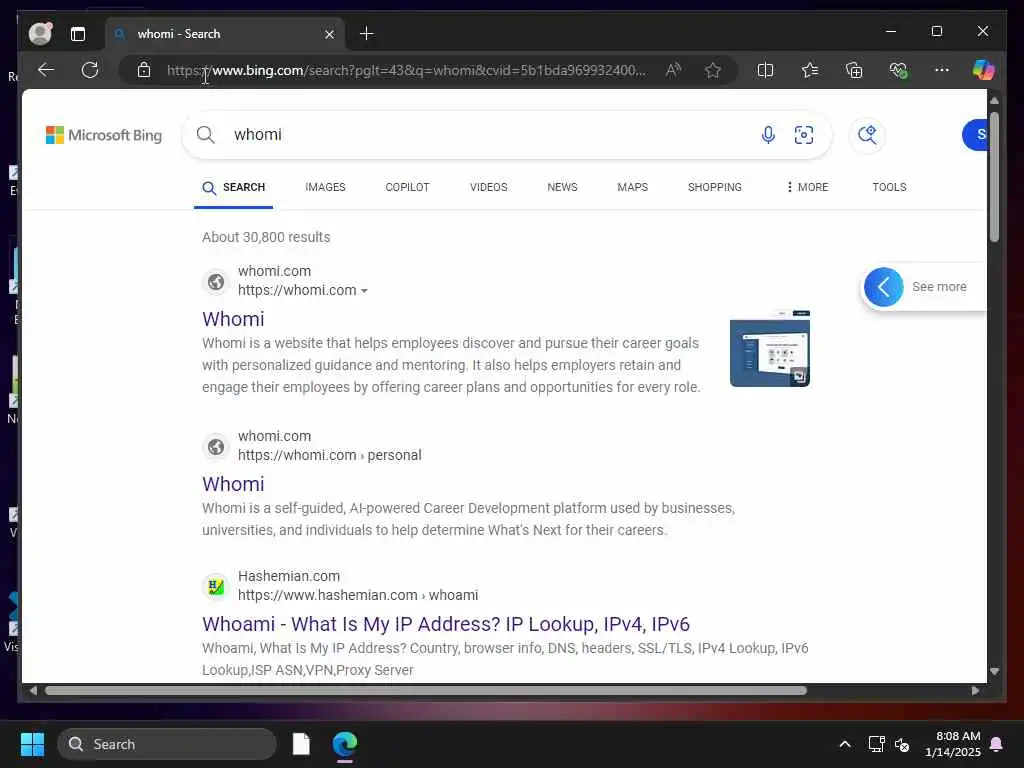Viewport: 1024px width, 768px height.
Task: Click the blue sign-in button at right
Action: (975, 135)
